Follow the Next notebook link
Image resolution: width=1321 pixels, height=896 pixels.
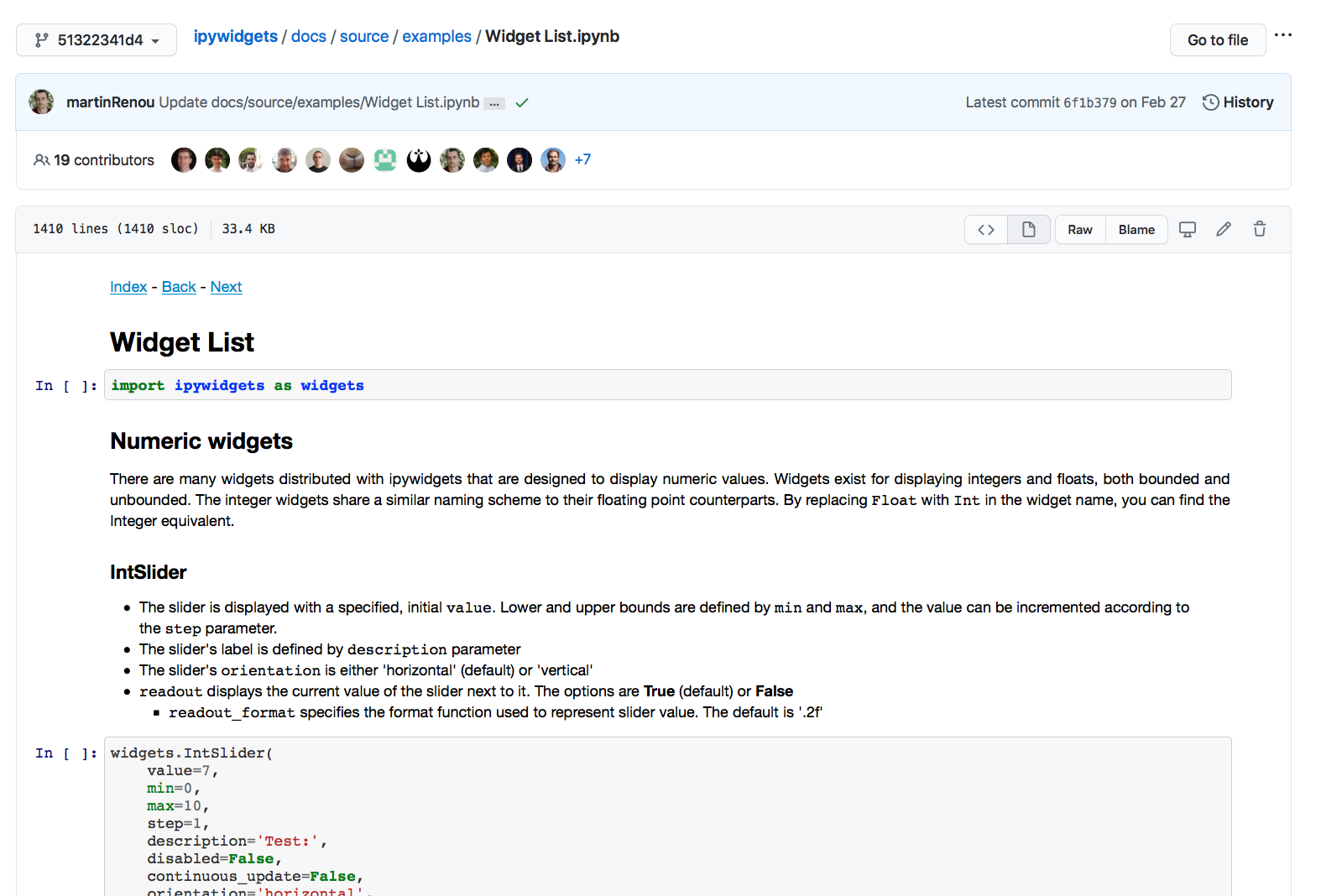tap(226, 287)
